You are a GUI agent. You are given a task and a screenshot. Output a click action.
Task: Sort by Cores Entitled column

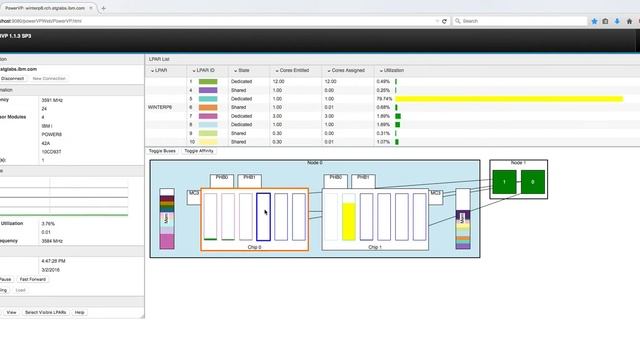292,71
